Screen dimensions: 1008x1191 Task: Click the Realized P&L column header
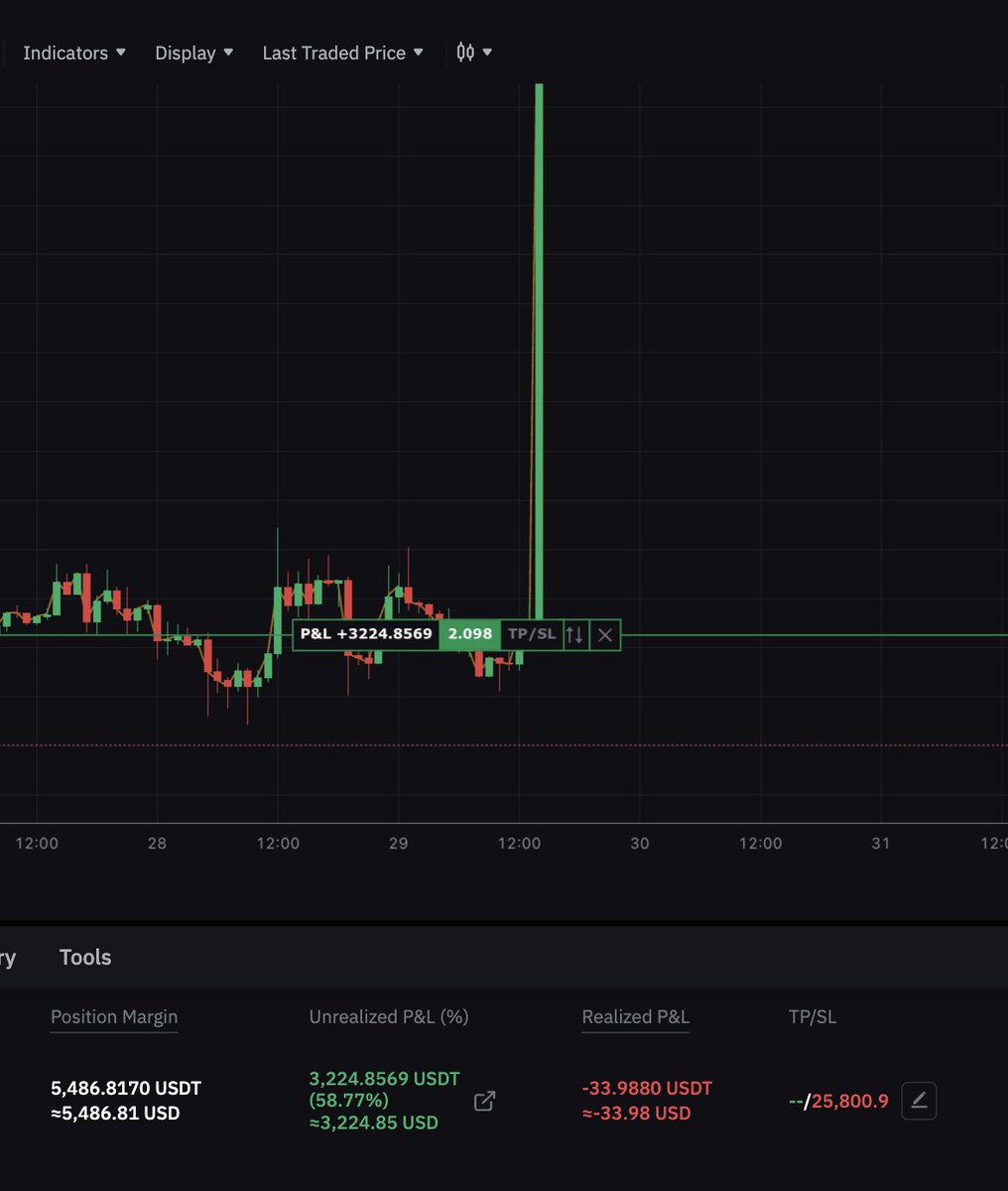click(x=635, y=1016)
